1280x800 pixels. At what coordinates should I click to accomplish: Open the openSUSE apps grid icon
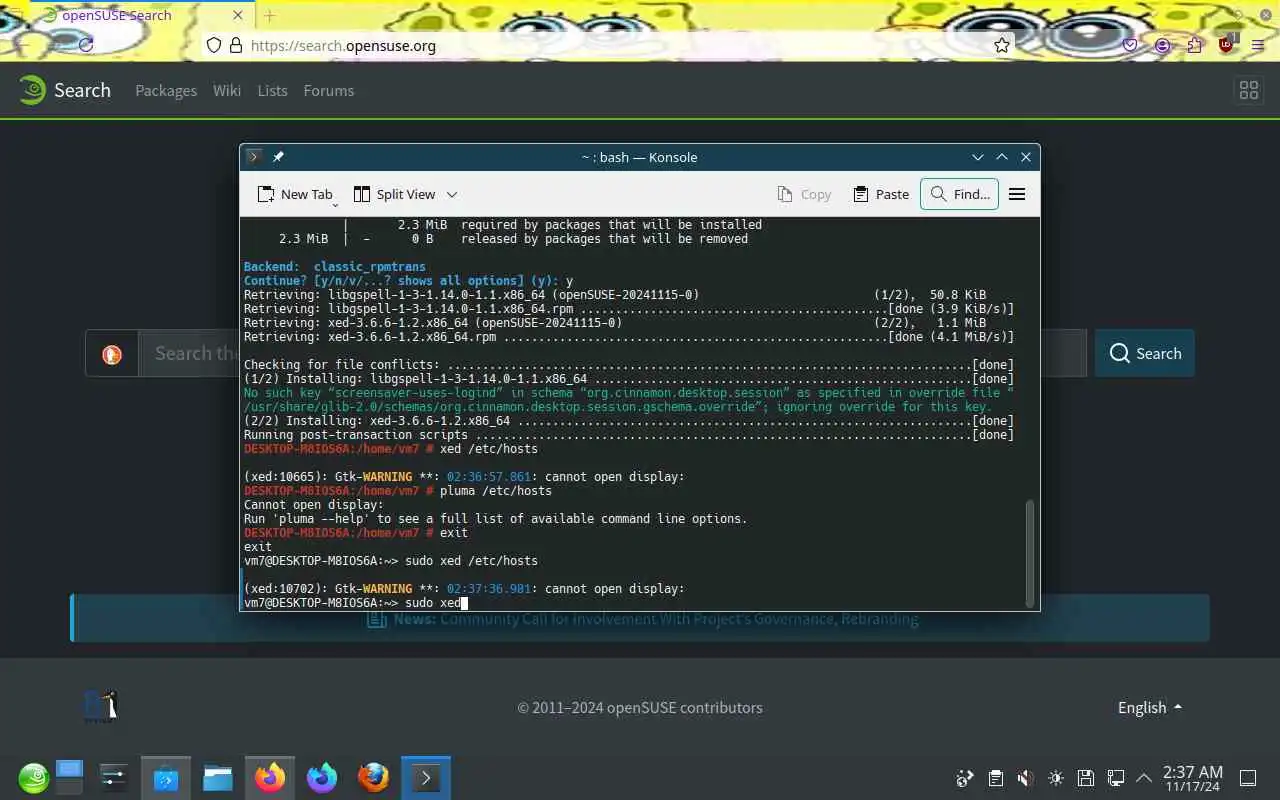(1248, 90)
